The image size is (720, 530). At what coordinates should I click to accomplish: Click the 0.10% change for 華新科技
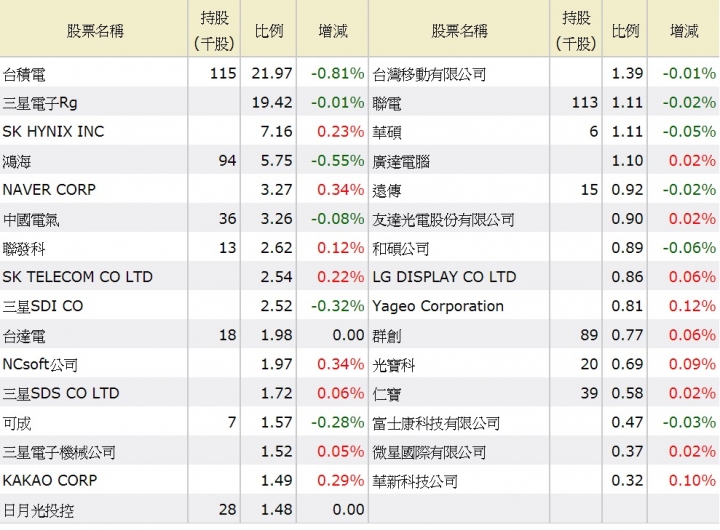pos(692,480)
